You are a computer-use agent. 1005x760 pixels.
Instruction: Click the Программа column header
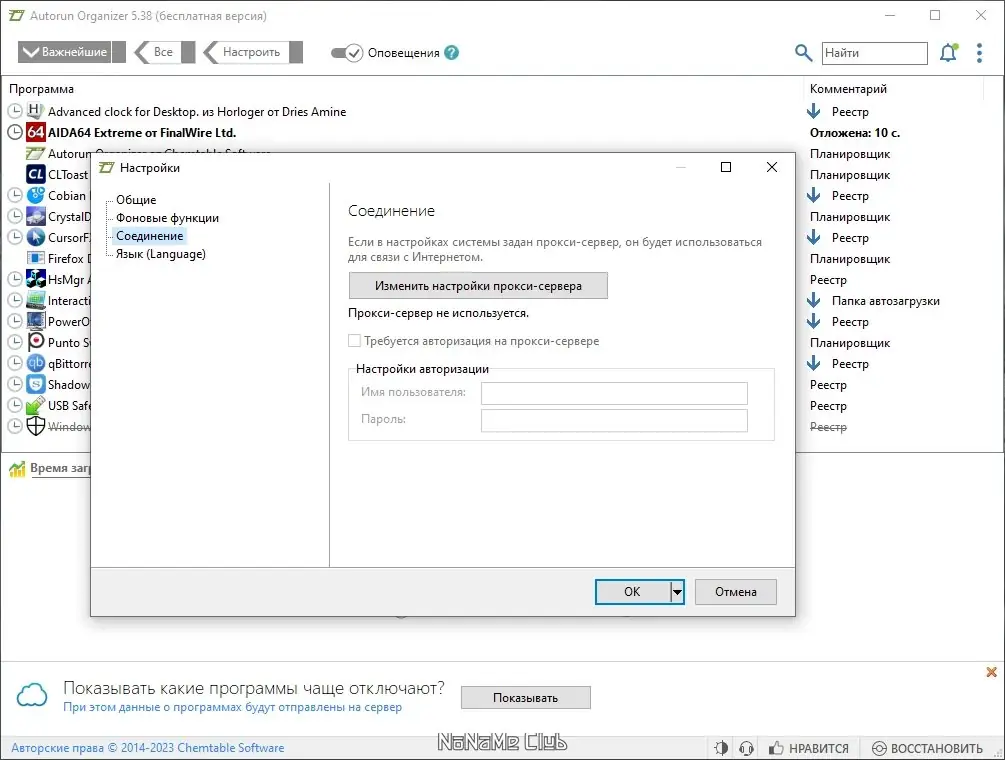click(x=42, y=89)
